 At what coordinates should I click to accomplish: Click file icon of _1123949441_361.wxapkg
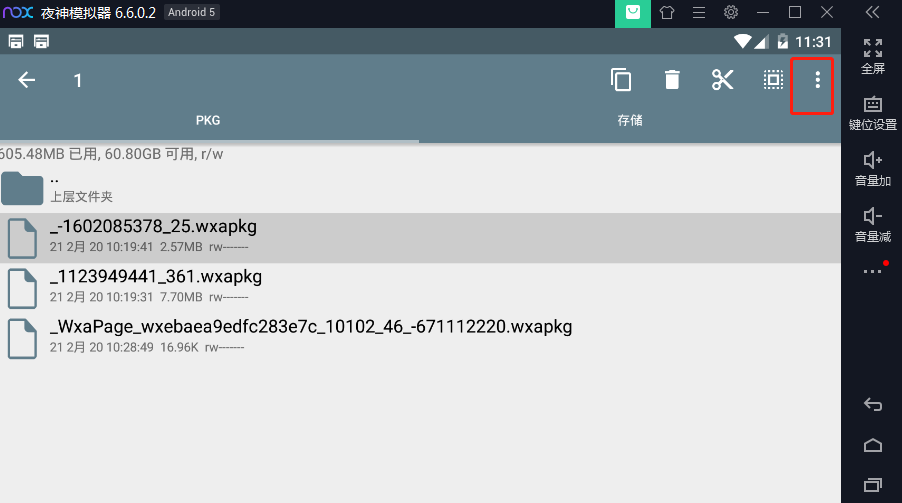[22, 288]
